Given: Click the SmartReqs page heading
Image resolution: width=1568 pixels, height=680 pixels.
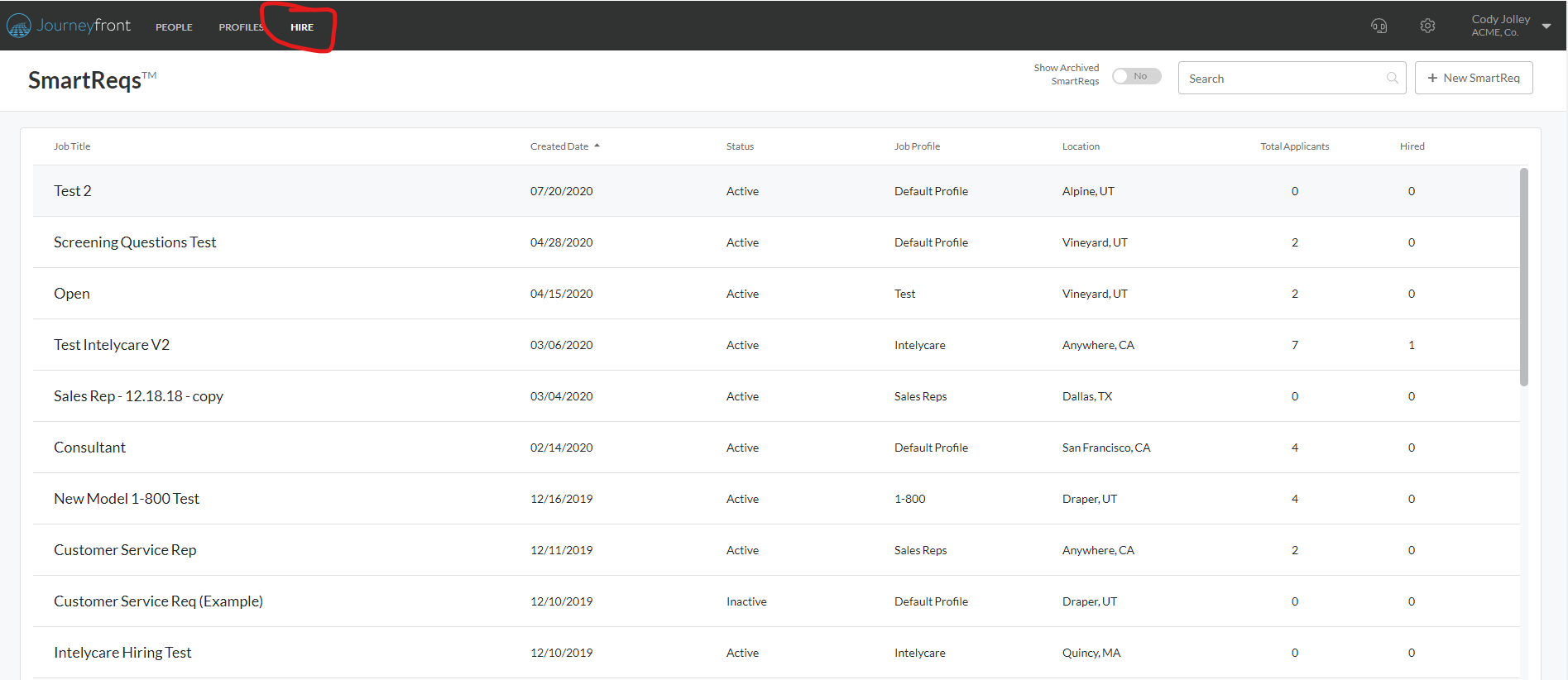Looking at the screenshot, I should [x=92, y=80].
